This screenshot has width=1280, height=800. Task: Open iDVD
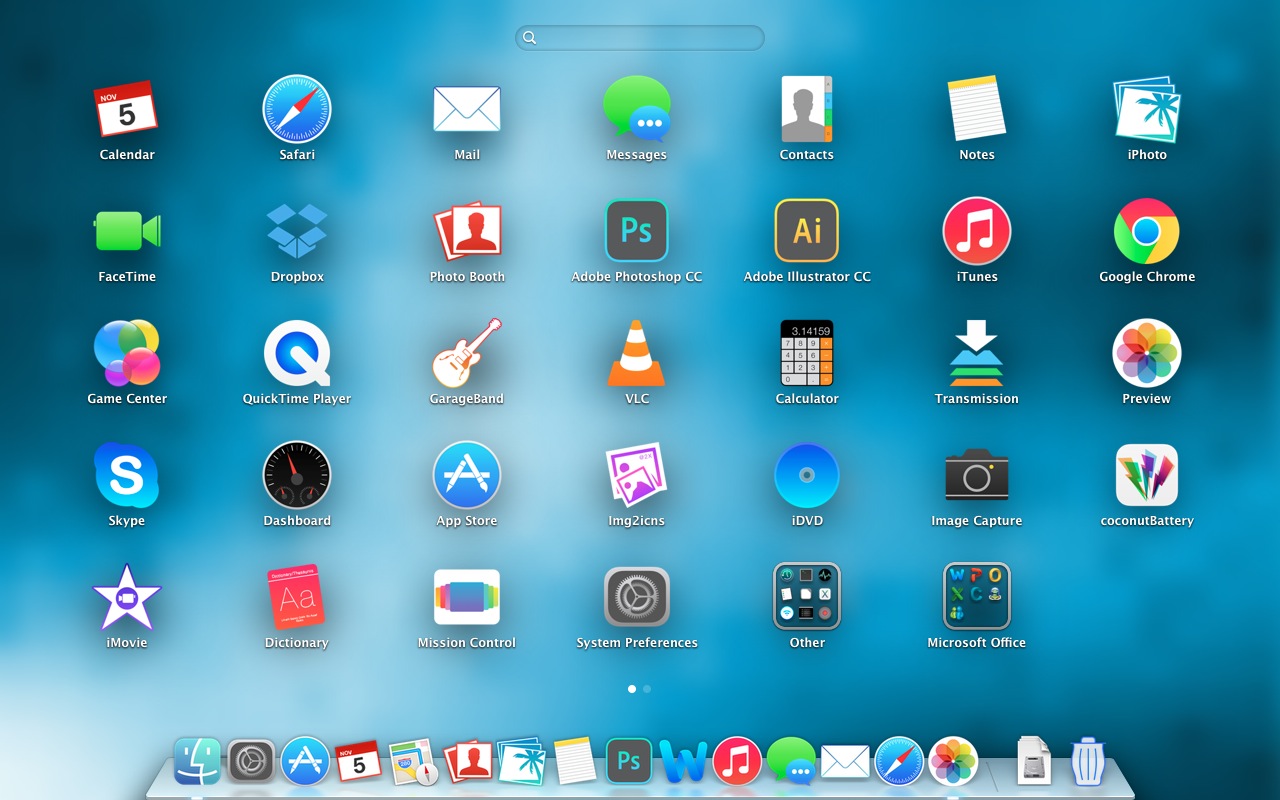click(807, 476)
